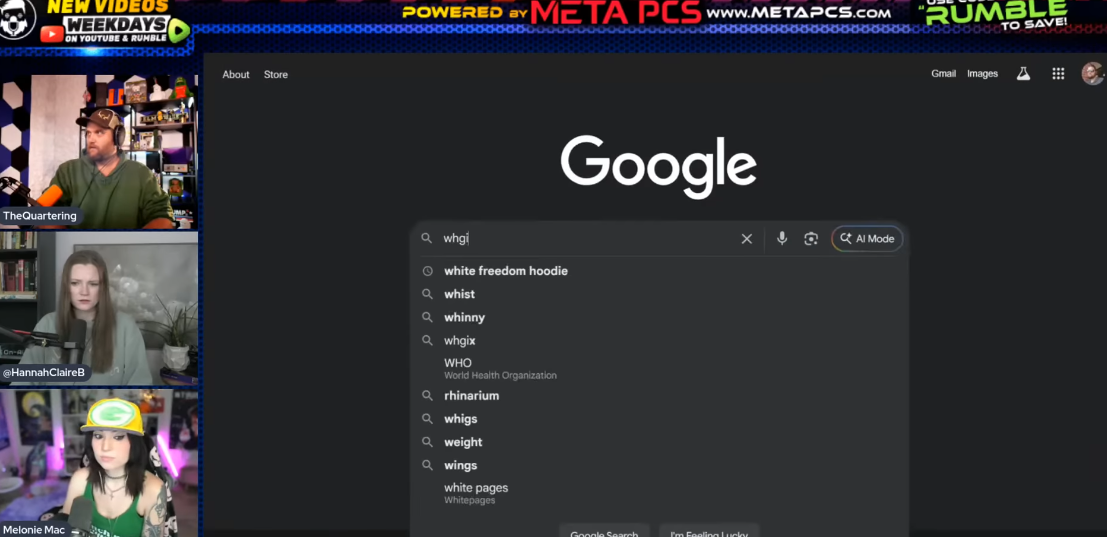Click inside the search field containing "whgi"
Screen dimensions: 1107x537
(586, 239)
